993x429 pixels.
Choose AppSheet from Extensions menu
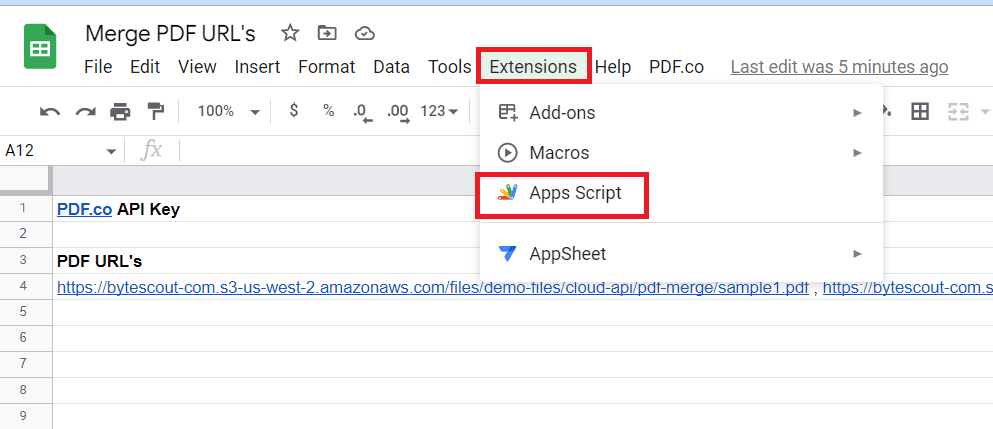[681, 254]
